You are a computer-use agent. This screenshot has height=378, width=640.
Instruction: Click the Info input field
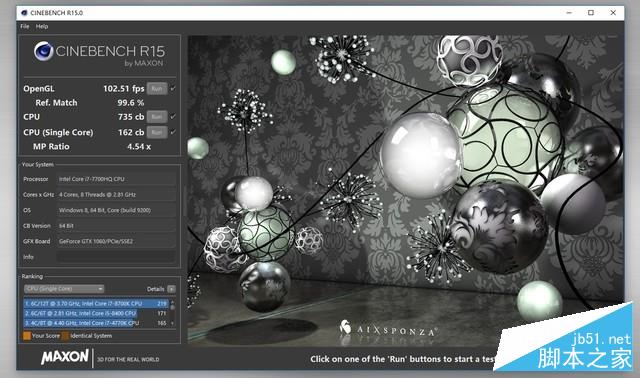point(116,257)
